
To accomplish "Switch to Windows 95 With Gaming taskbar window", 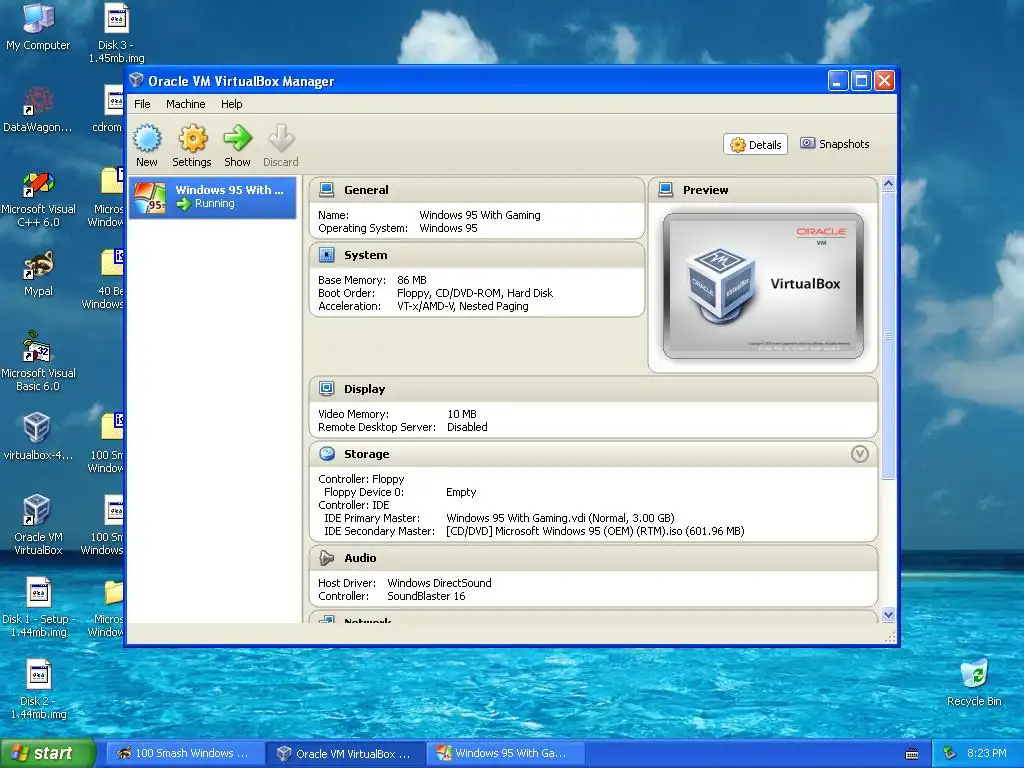I will (507, 753).
